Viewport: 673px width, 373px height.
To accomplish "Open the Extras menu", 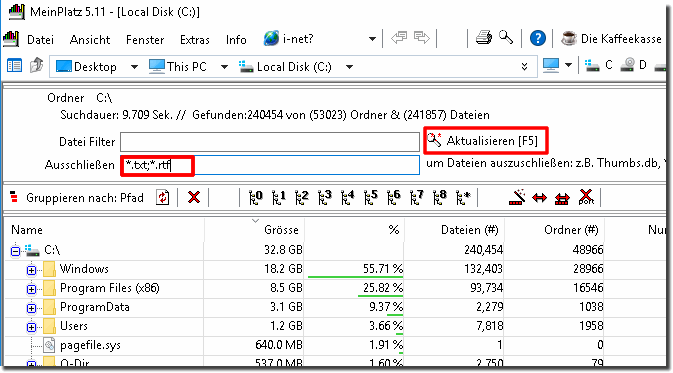I will pyautogui.click(x=194, y=40).
